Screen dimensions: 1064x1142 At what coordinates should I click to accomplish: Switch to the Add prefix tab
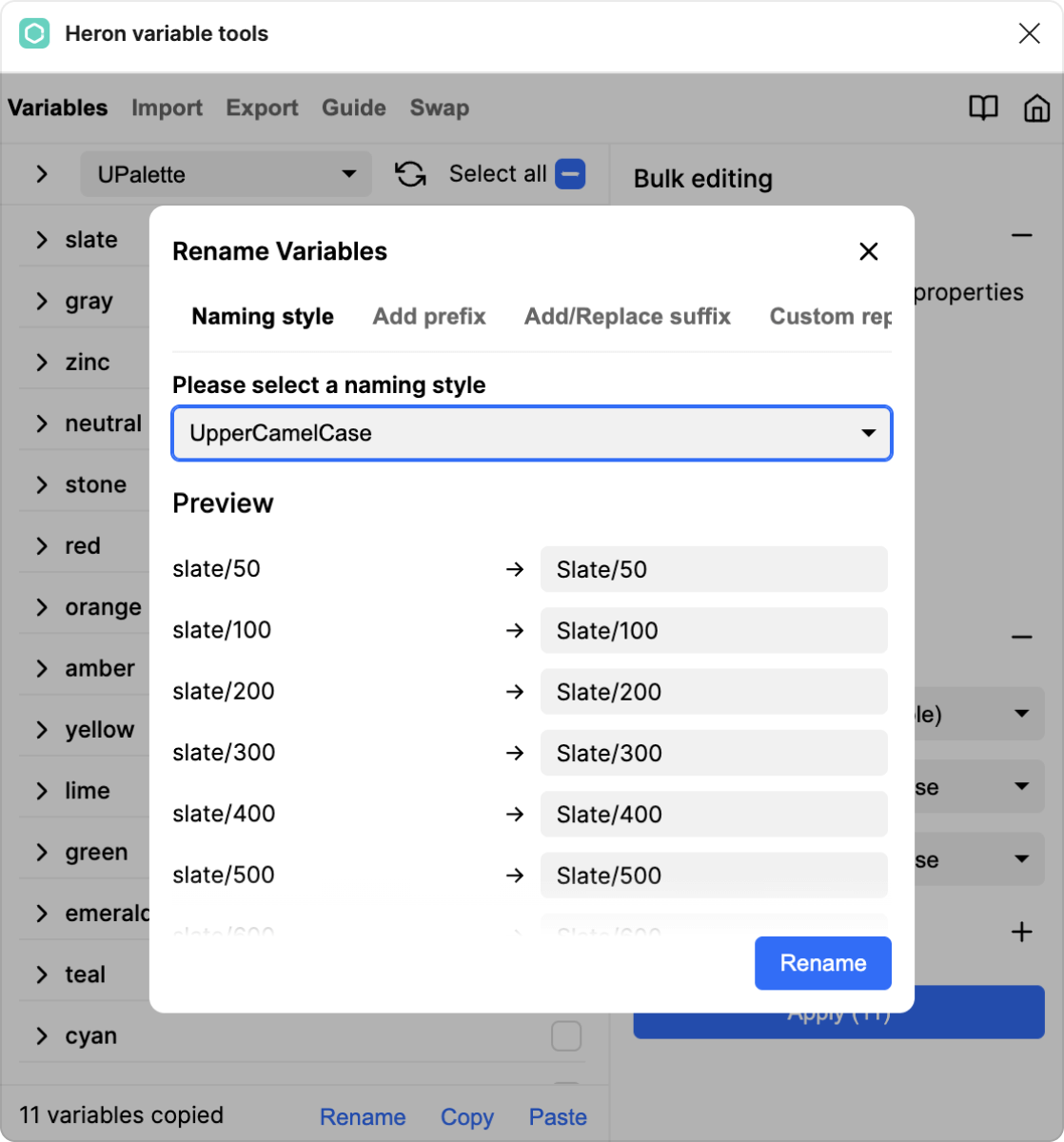tap(428, 317)
